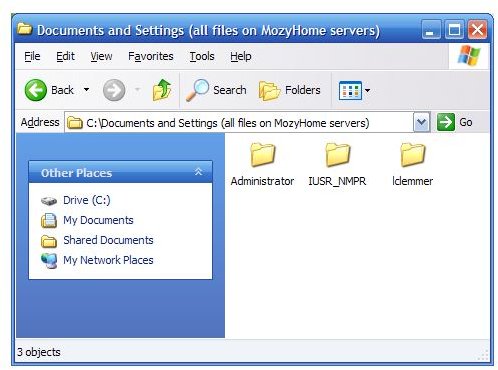498x370 pixels.
Task: Collapse the Other Places panel
Action: click(x=198, y=172)
